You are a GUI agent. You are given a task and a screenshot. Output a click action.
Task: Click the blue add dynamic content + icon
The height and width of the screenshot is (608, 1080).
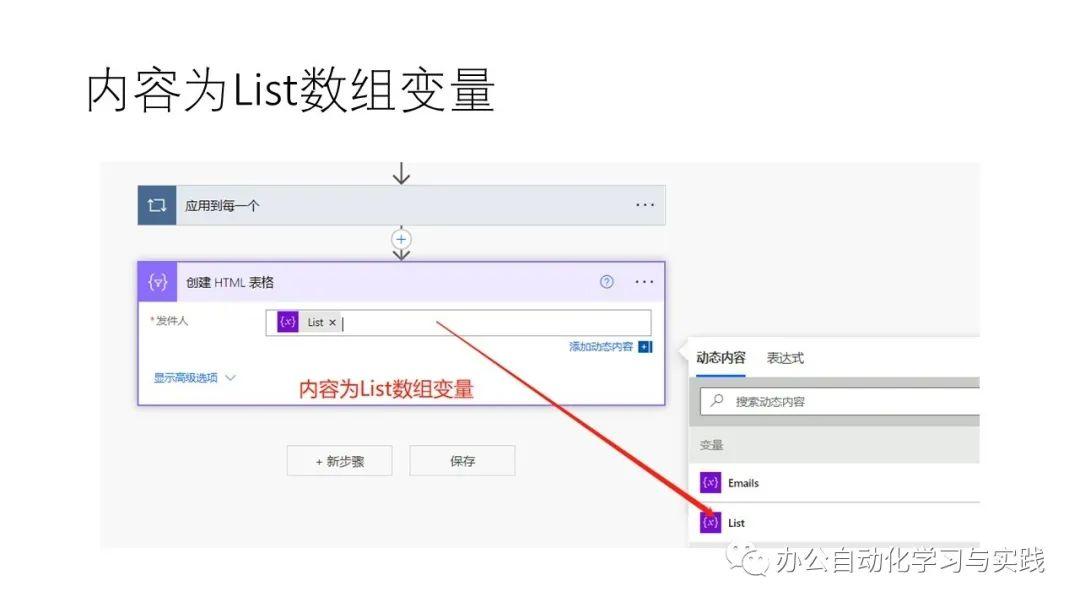(641, 346)
